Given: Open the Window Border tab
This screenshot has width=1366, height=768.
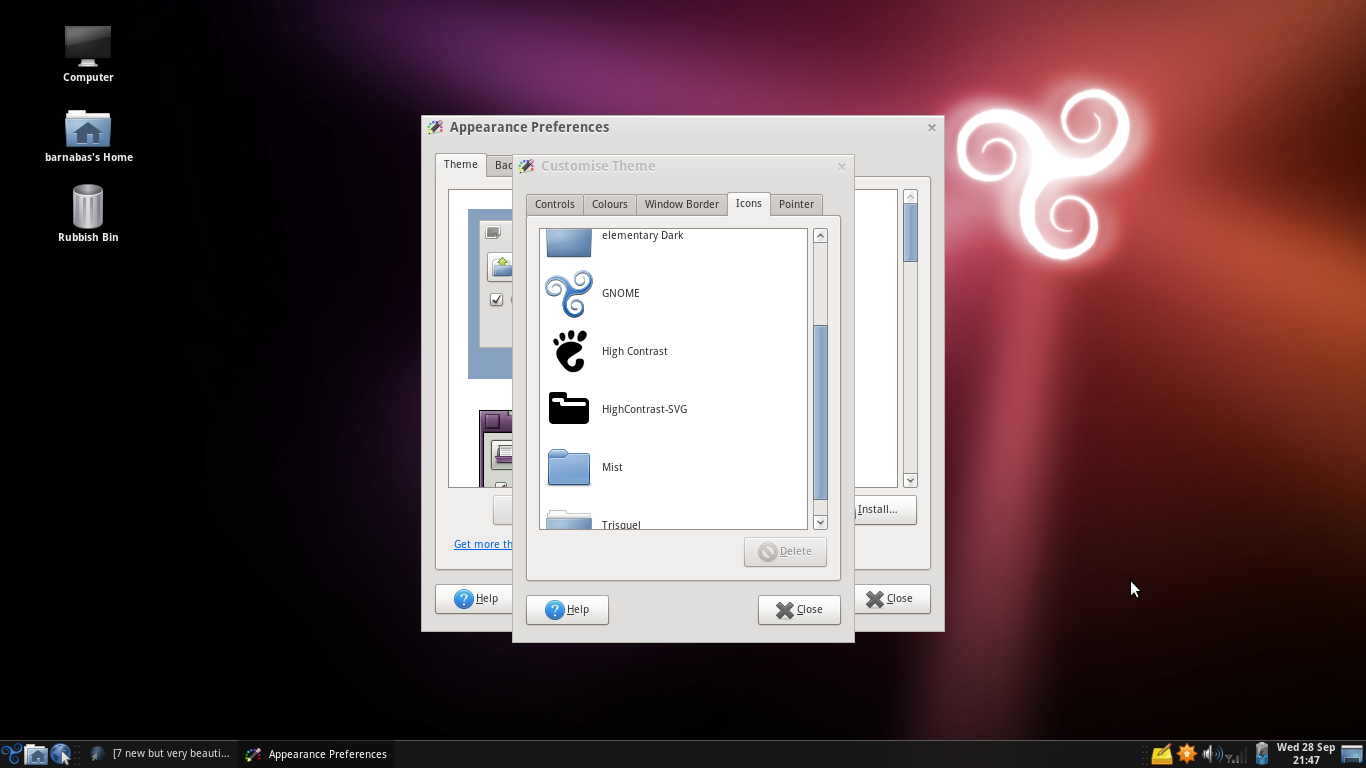Looking at the screenshot, I should [682, 204].
